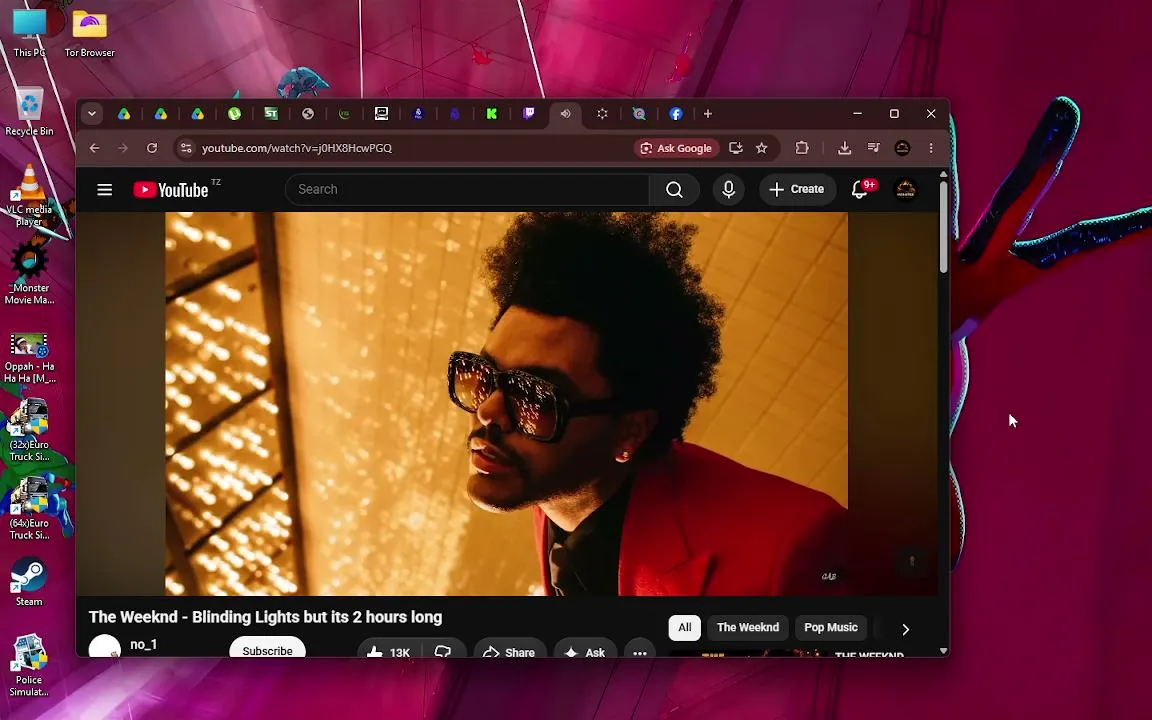Viewport: 1152px width, 720px height.
Task: Reload the page in the browser
Action: [x=152, y=148]
